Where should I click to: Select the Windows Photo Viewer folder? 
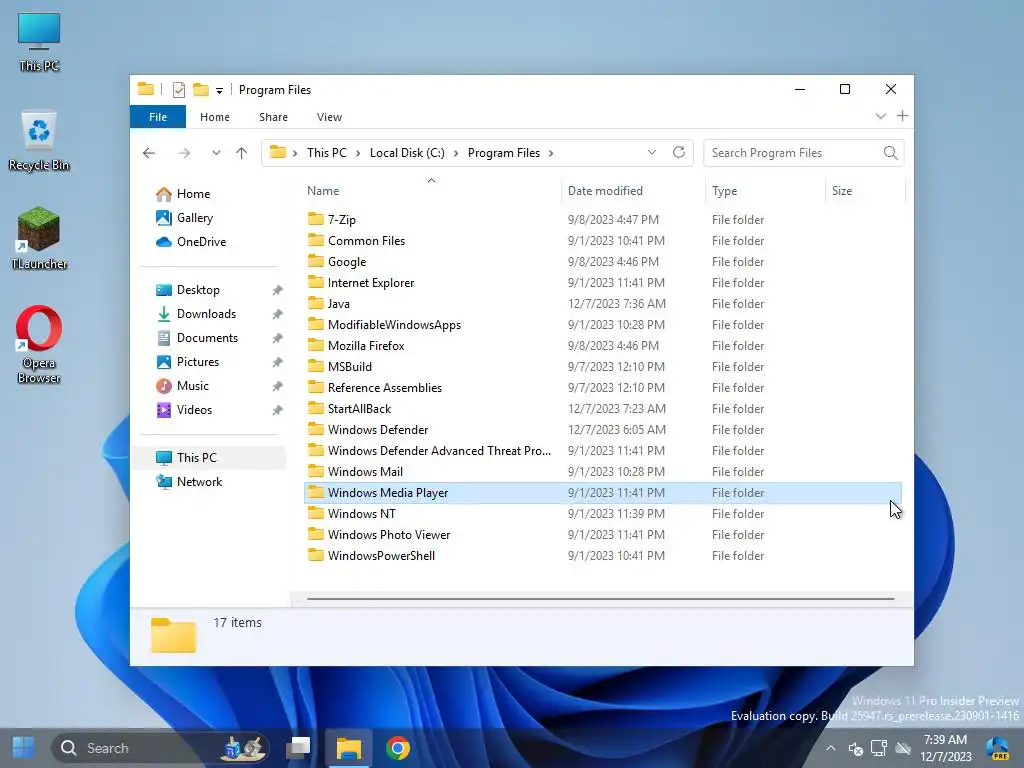[x=389, y=535]
